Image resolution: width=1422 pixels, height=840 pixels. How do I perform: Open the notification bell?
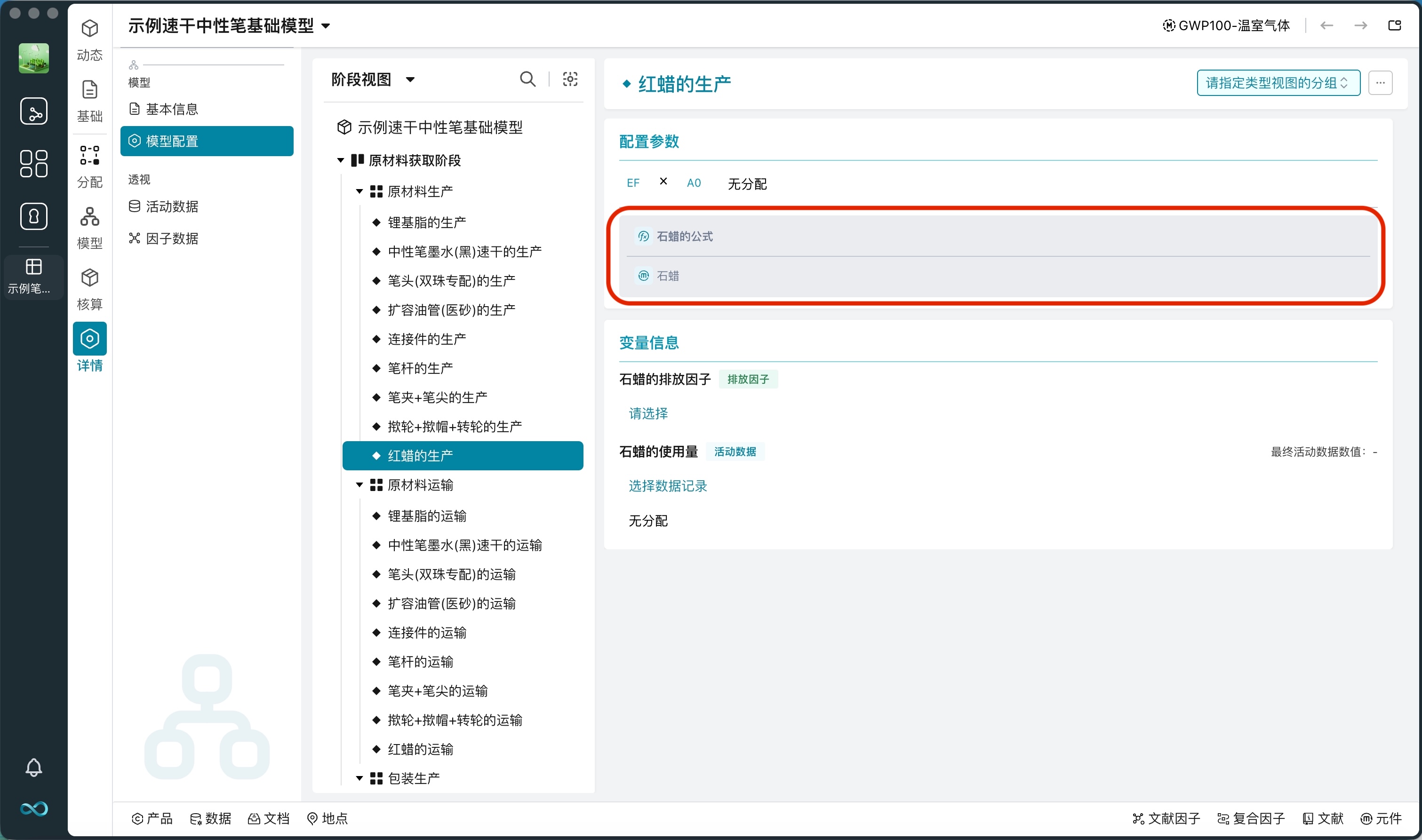(x=34, y=768)
